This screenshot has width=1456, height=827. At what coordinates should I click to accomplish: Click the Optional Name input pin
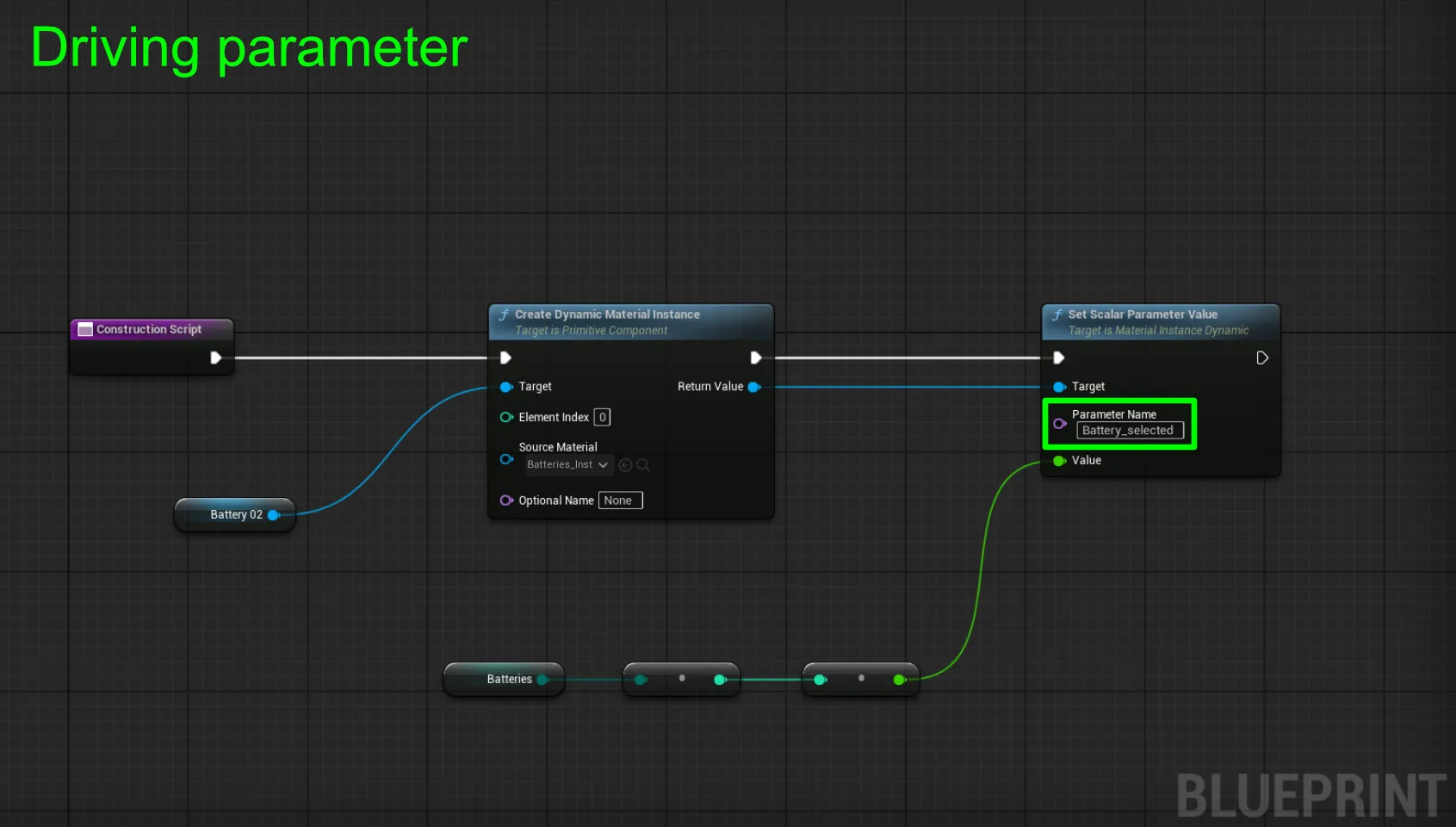click(506, 501)
